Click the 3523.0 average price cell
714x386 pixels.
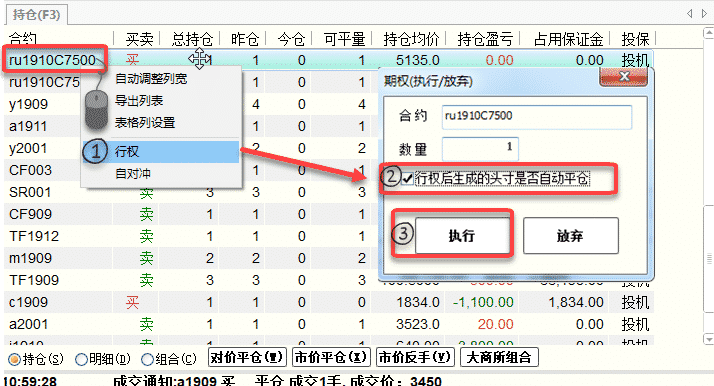coord(418,324)
